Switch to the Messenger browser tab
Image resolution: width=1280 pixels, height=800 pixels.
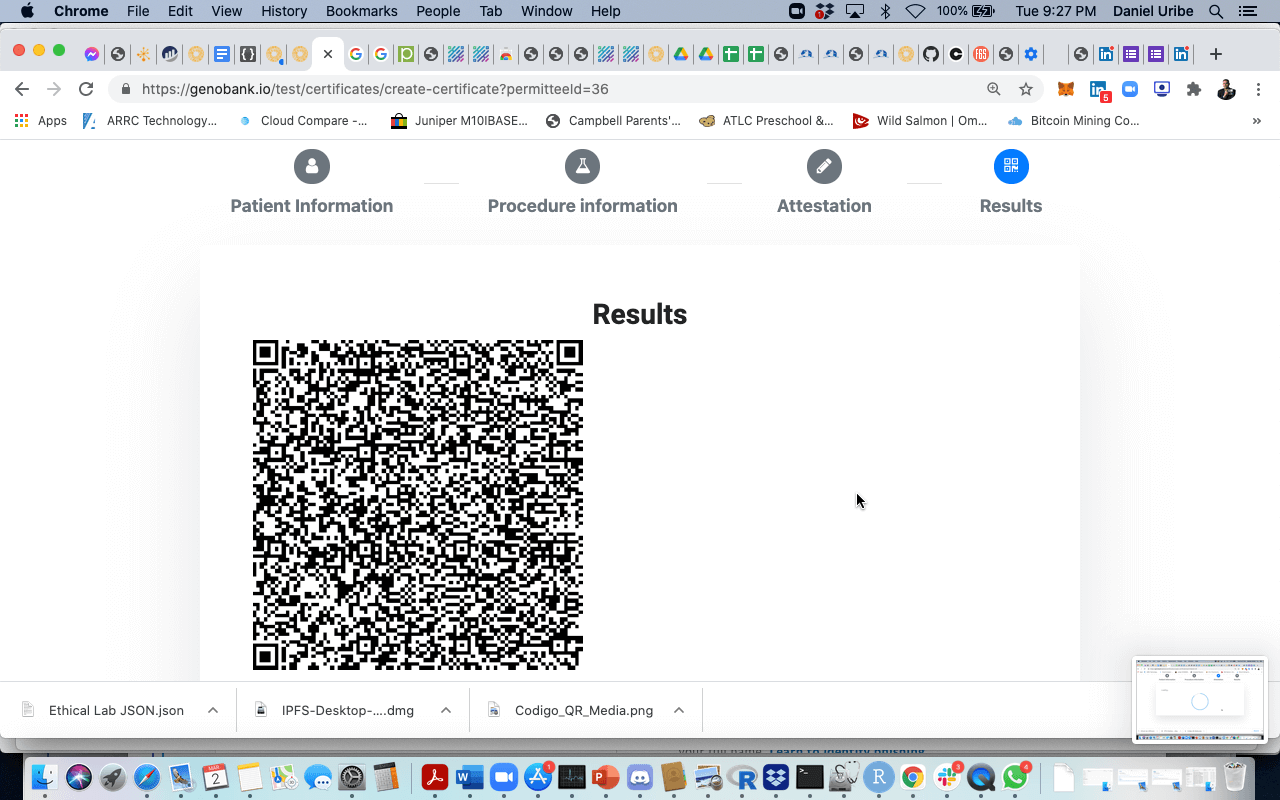click(92, 54)
